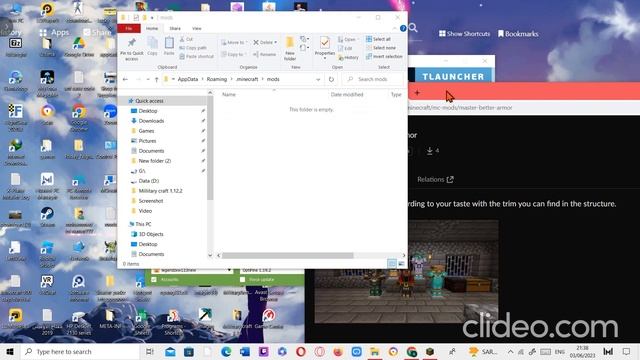This screenshot has width=640, height=360.
Task: Open TLauncher OptiFine version dropdown
Action: tap(271, 270)
